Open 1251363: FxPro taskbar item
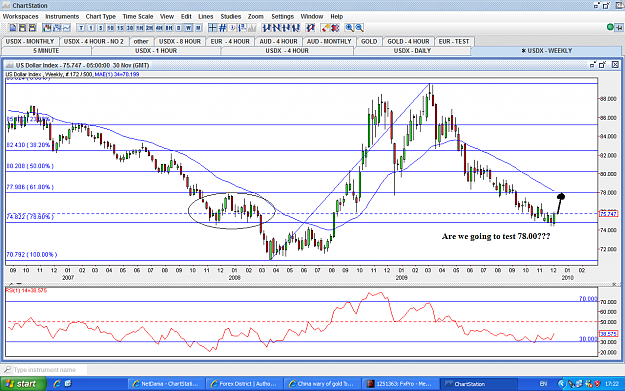The image size is (625, 391). [x=400, y=384]
